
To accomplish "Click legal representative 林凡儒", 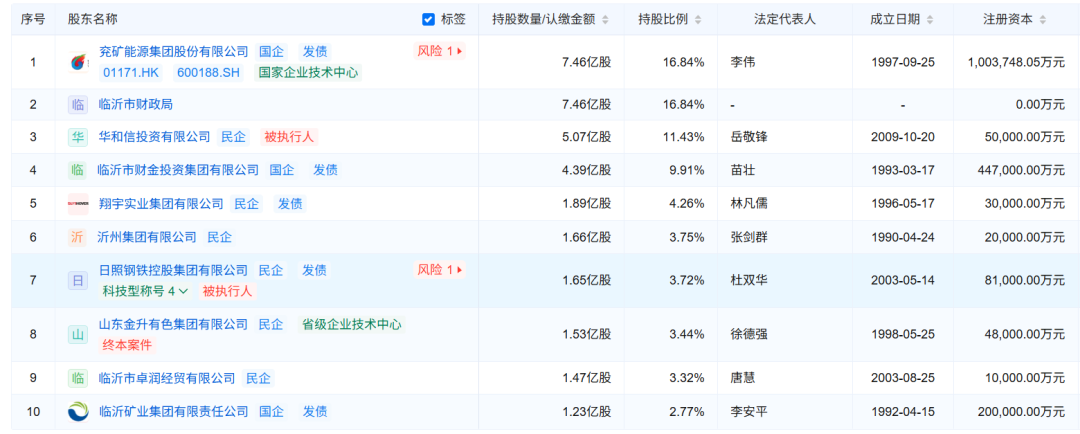I will click(x=749, y=204).
